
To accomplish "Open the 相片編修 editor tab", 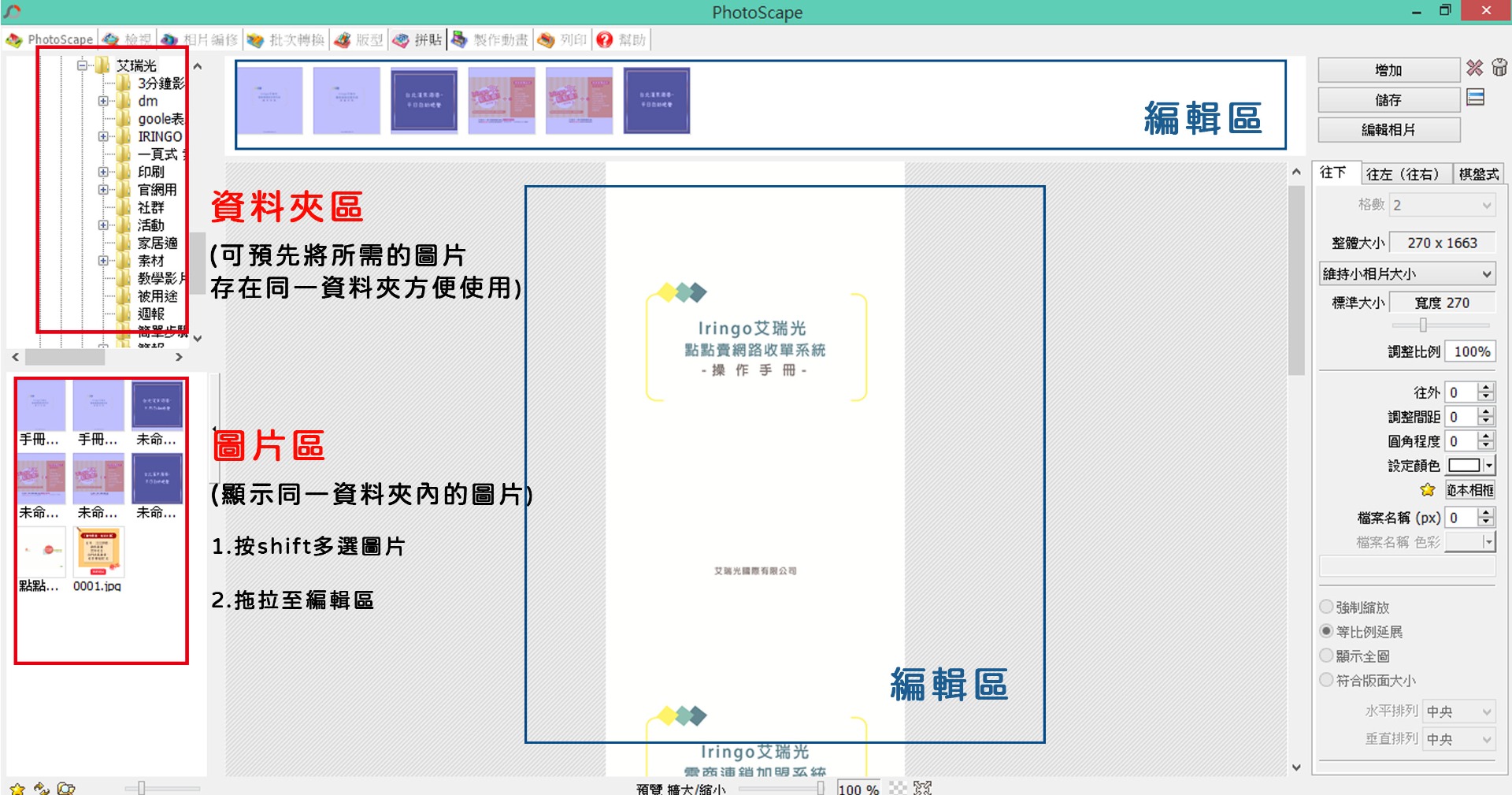I will 199,39.
